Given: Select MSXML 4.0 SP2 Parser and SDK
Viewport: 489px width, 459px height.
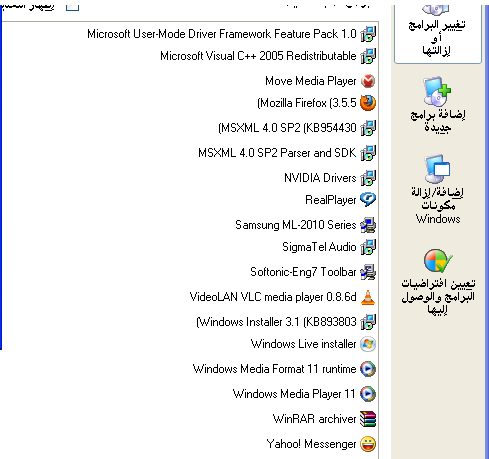Looking at the screenshot, I should (x=190, y=153).
